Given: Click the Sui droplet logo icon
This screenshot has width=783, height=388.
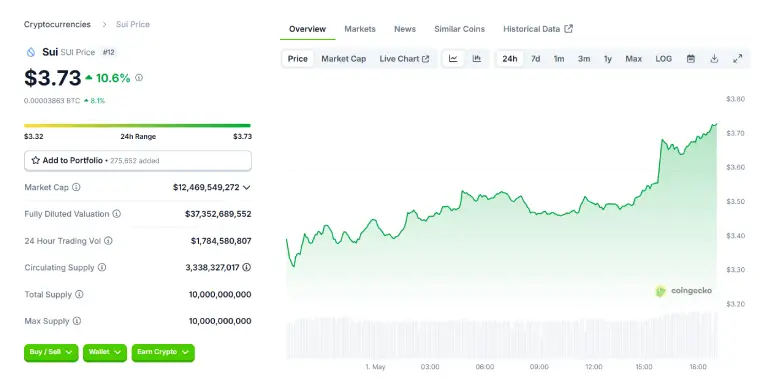Looking at the screenshot, I should click(x=30, y=52).
